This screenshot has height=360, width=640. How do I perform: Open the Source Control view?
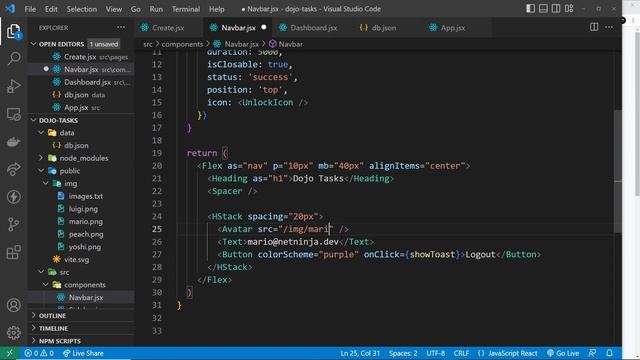(x=13, y=224)
